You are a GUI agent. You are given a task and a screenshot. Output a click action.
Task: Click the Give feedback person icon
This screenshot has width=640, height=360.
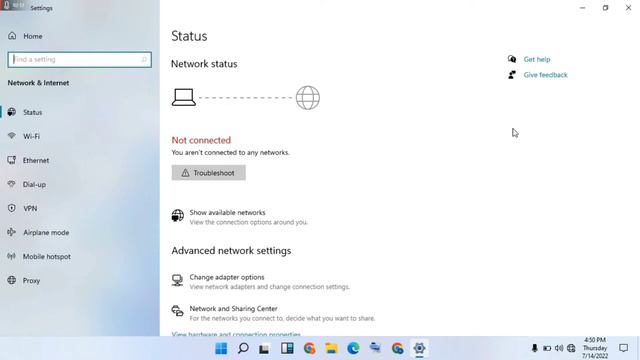[x=511, y=75]
